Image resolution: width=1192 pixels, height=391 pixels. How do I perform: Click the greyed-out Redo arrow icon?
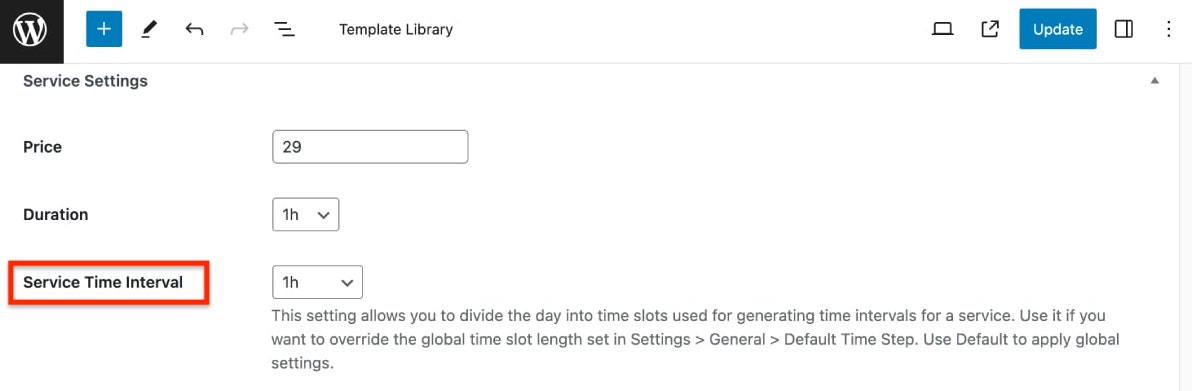tap(239, 30)
